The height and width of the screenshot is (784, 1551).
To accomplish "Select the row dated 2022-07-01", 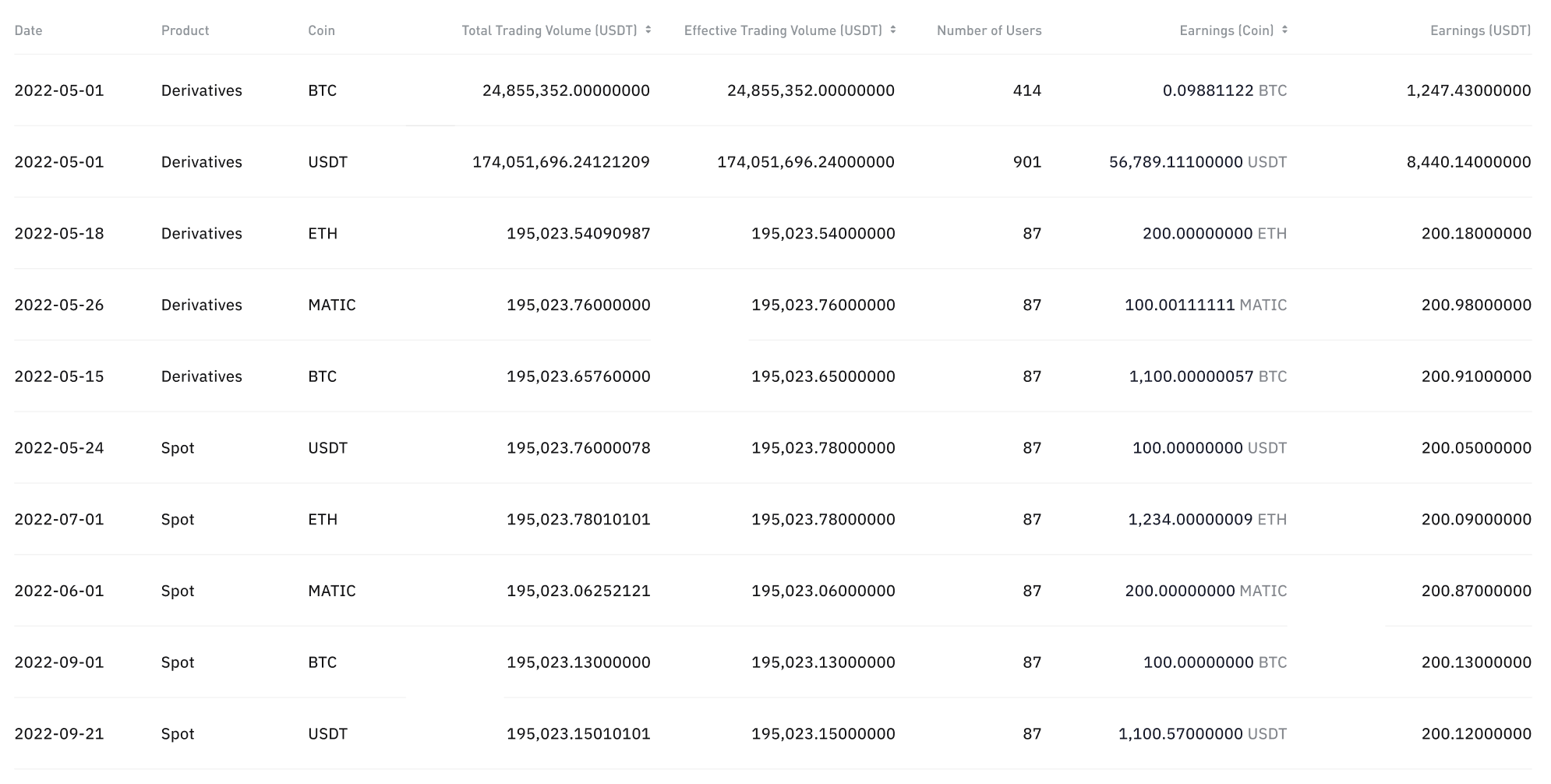I will pos(773,519).
